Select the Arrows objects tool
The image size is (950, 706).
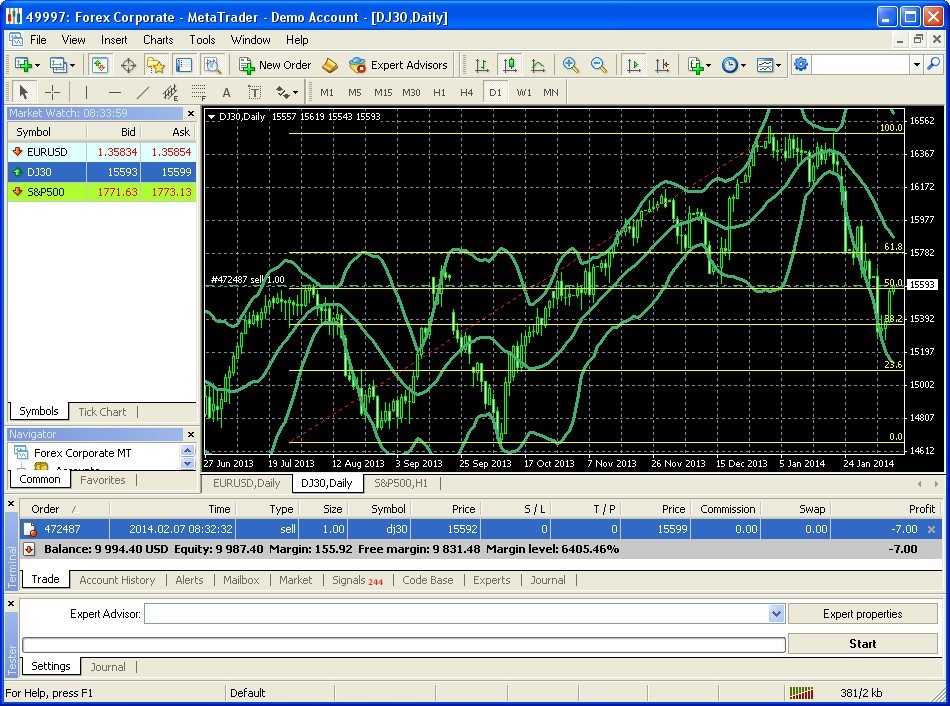tap(282, 92)
